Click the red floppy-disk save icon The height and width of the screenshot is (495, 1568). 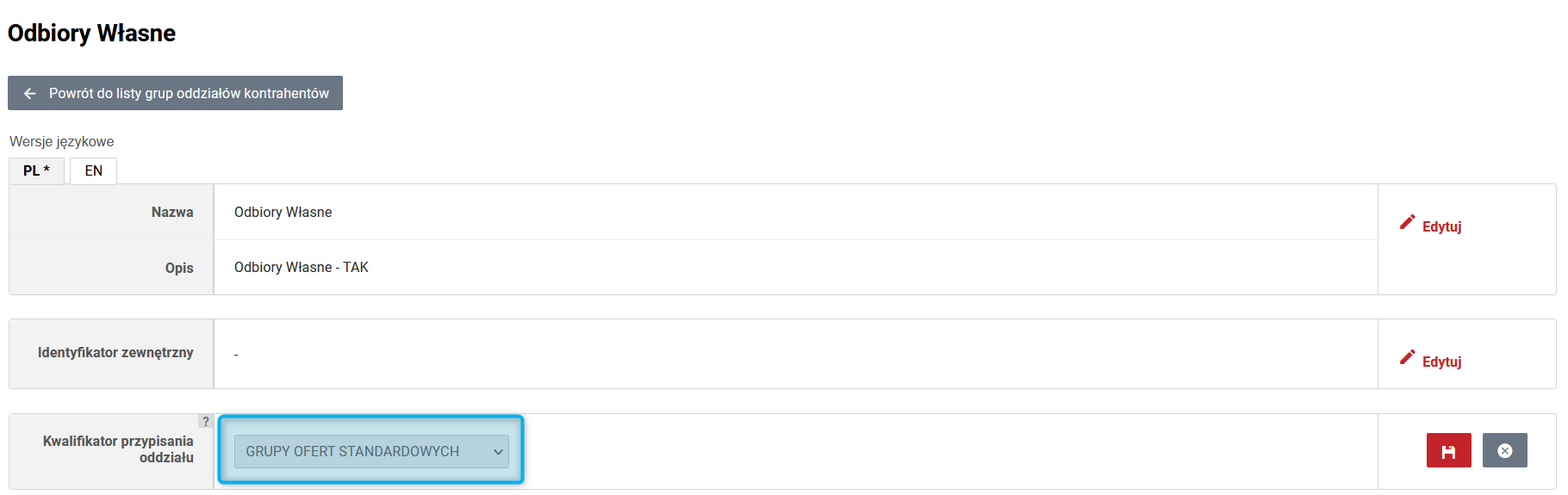[x=1448, y=450]
